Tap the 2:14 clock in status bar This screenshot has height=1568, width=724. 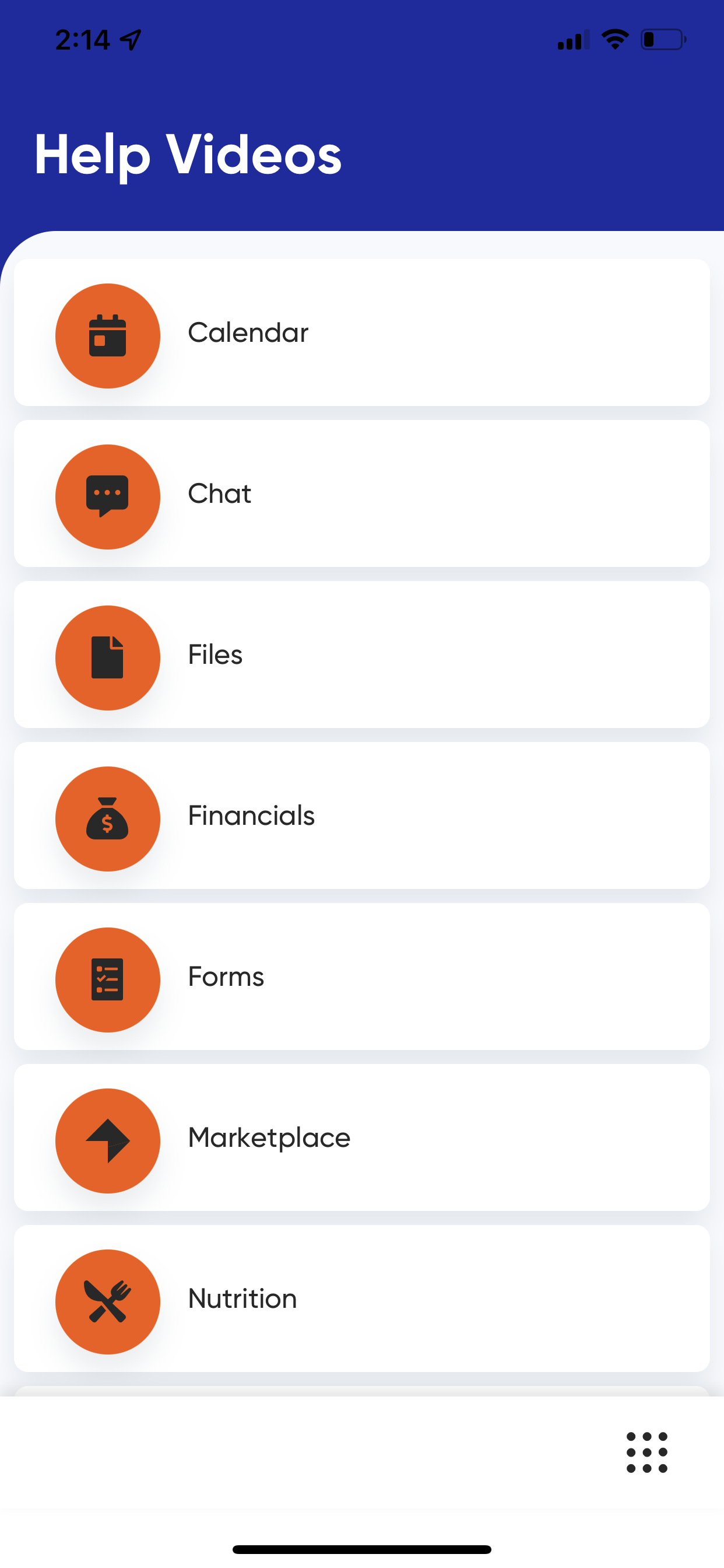coord(83,40)
